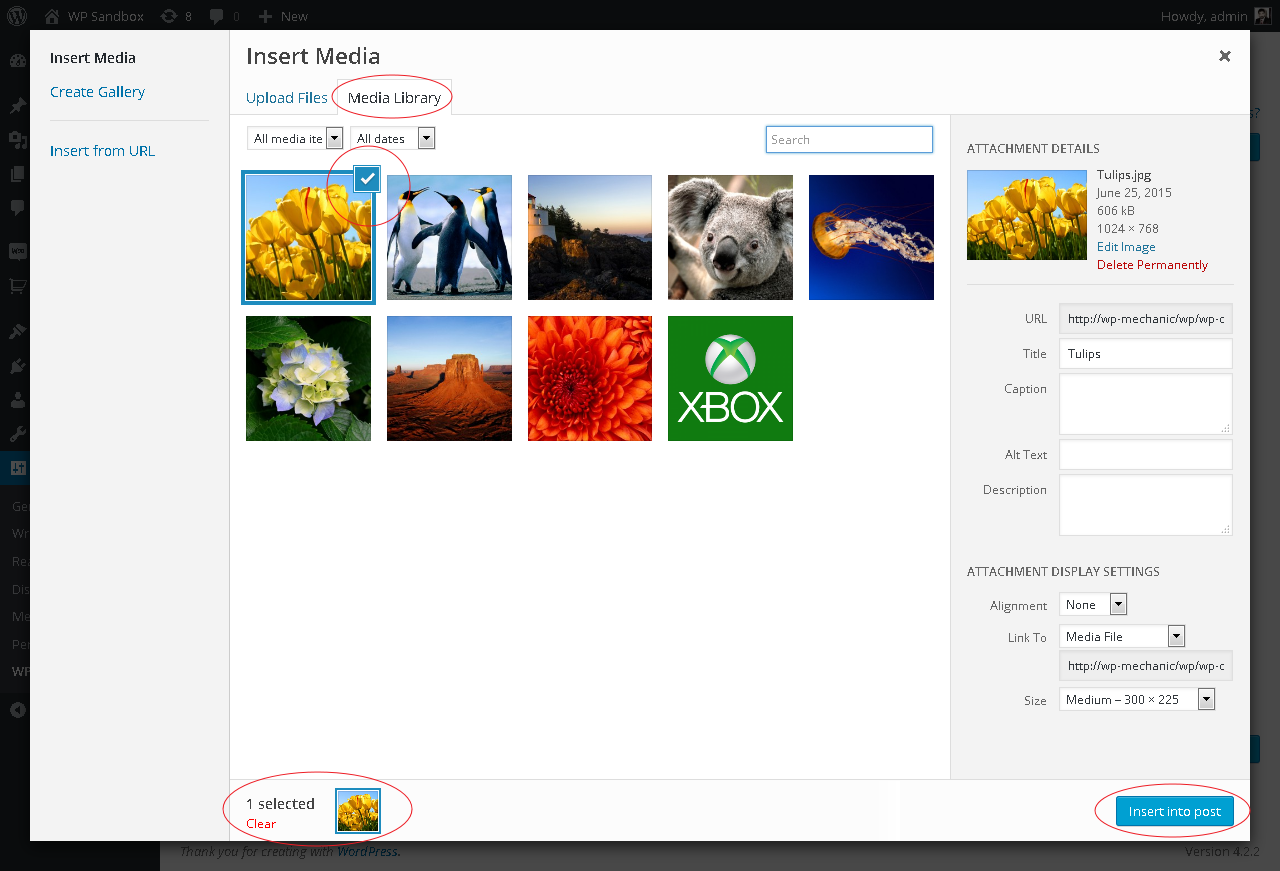1280x871 pixels.
Task: Click the Settings sliders icon in admin sidebar
Action: click(x=17, y=468)
